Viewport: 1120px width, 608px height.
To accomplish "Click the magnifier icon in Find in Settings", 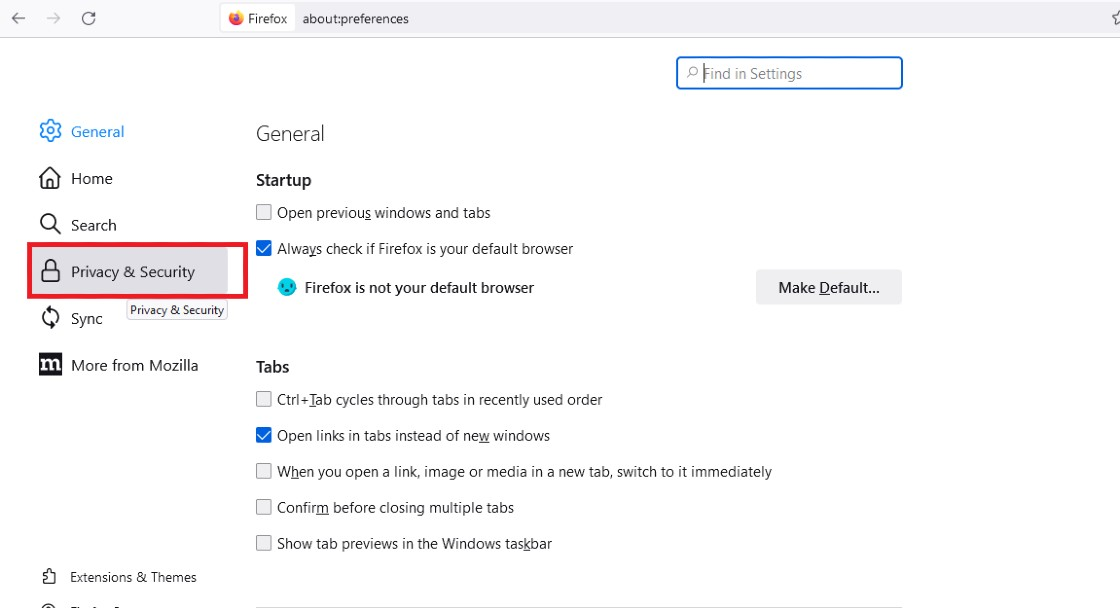I will [x=691, y=73].
